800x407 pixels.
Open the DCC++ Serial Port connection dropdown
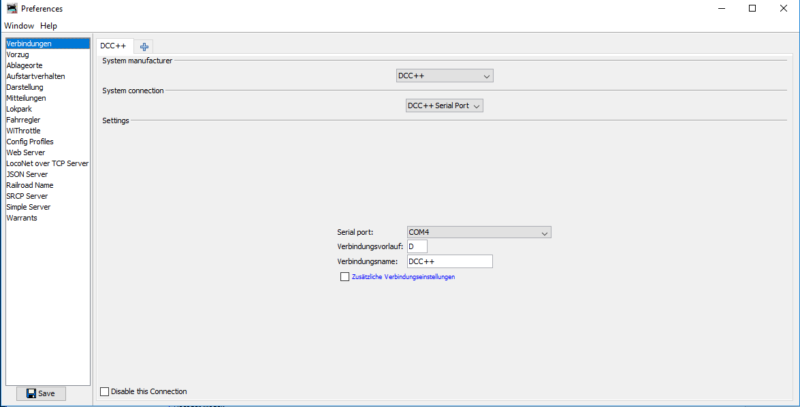click(444, 106)
